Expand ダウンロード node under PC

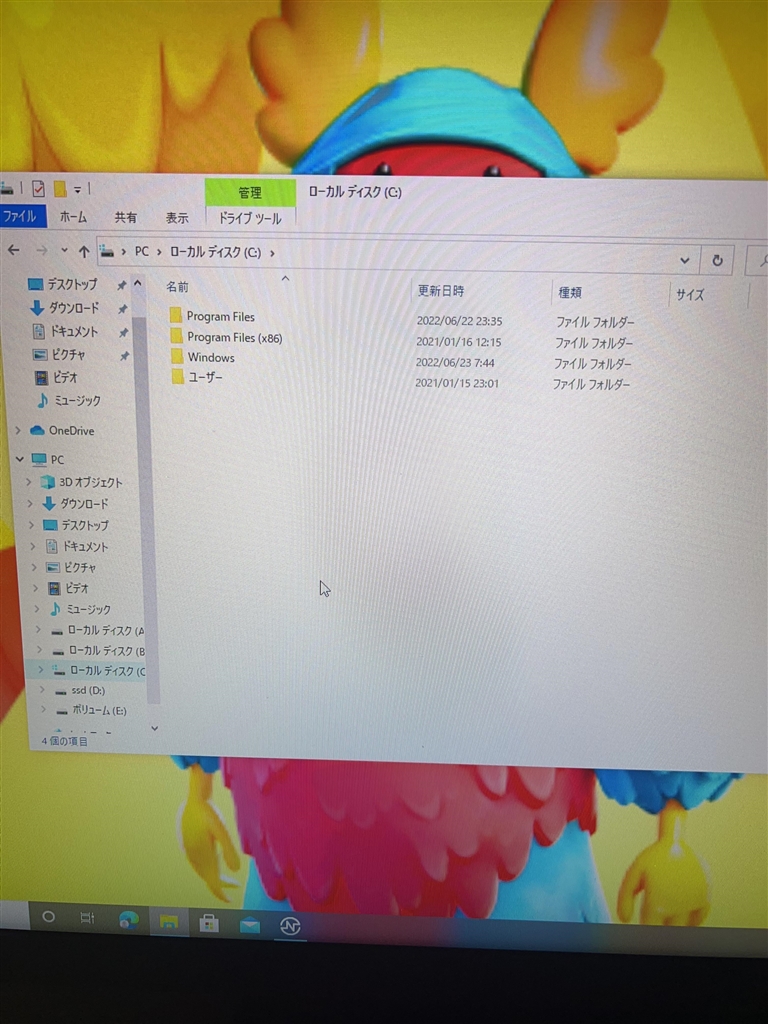point(30,504)
